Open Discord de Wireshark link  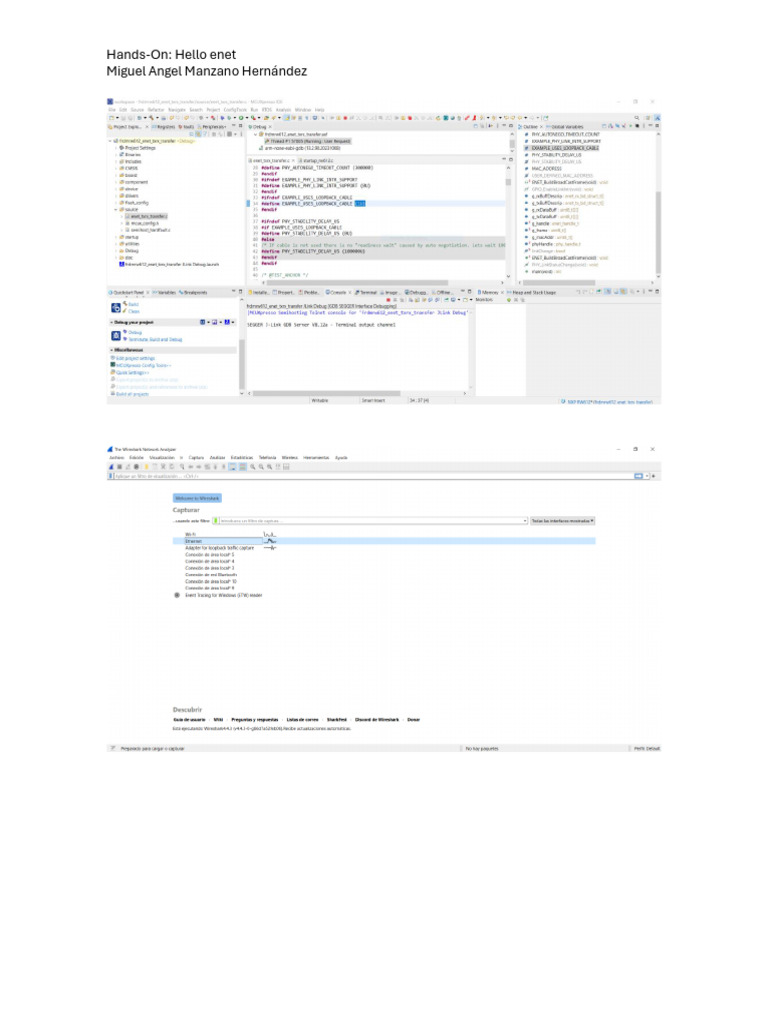point(377,719)
